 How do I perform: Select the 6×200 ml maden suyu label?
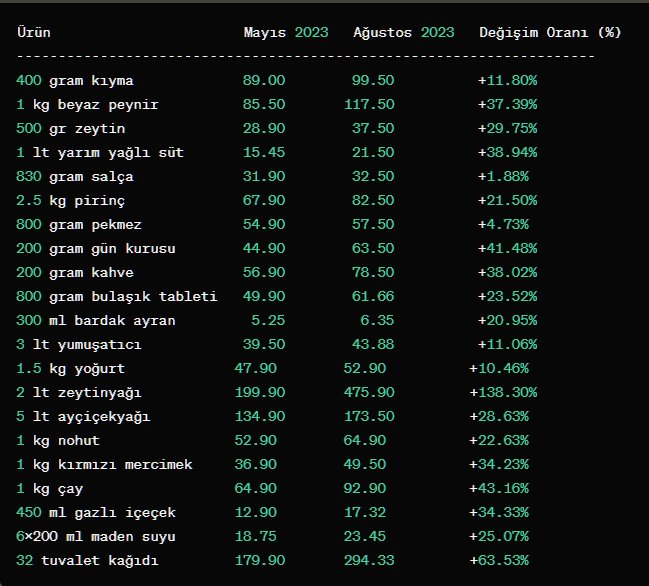click(x=101, y=536)
